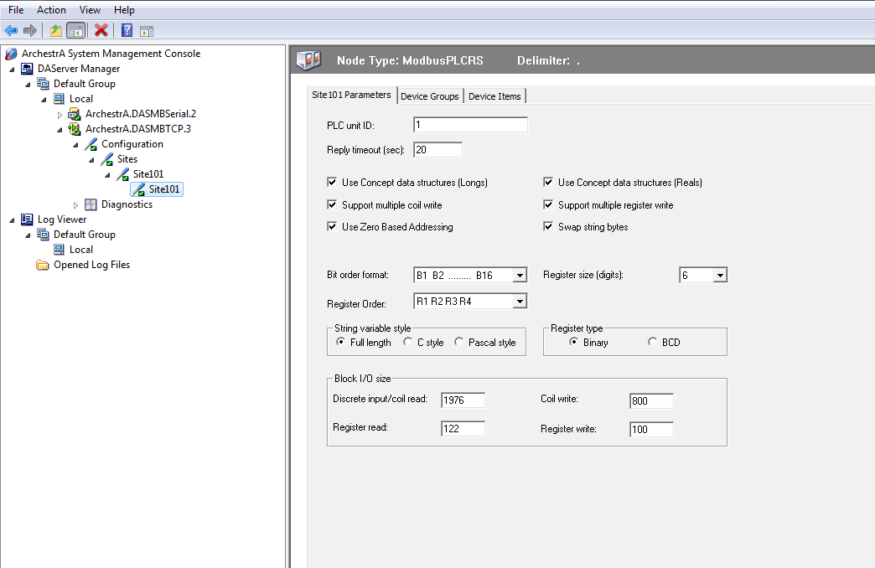
Task: Click the Reply timeout (sec) field
Action: tap(438, 150)
